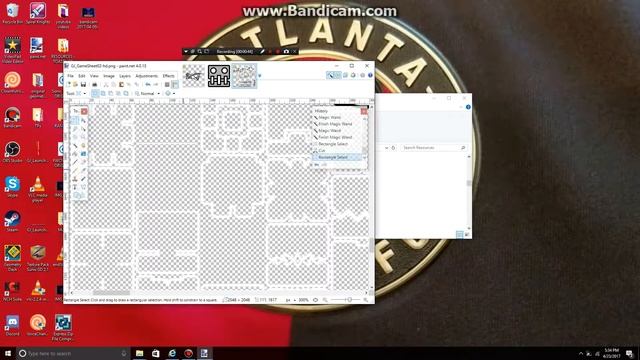Select the Paint Bucket tool
640x360 pixels.
tap(75, 153)
